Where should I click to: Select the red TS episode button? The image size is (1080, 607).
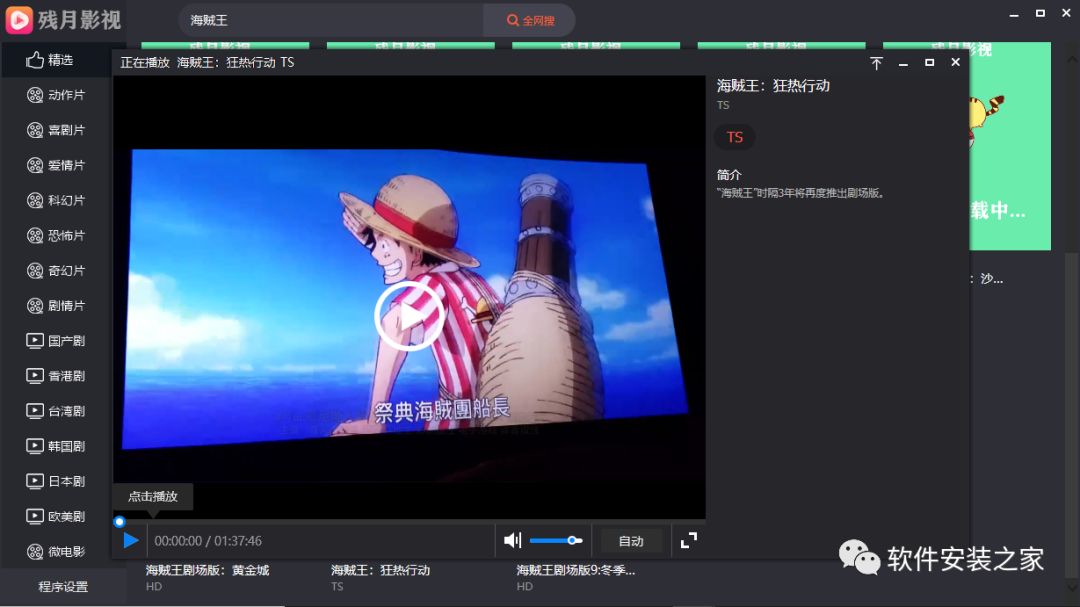(735, 137)
